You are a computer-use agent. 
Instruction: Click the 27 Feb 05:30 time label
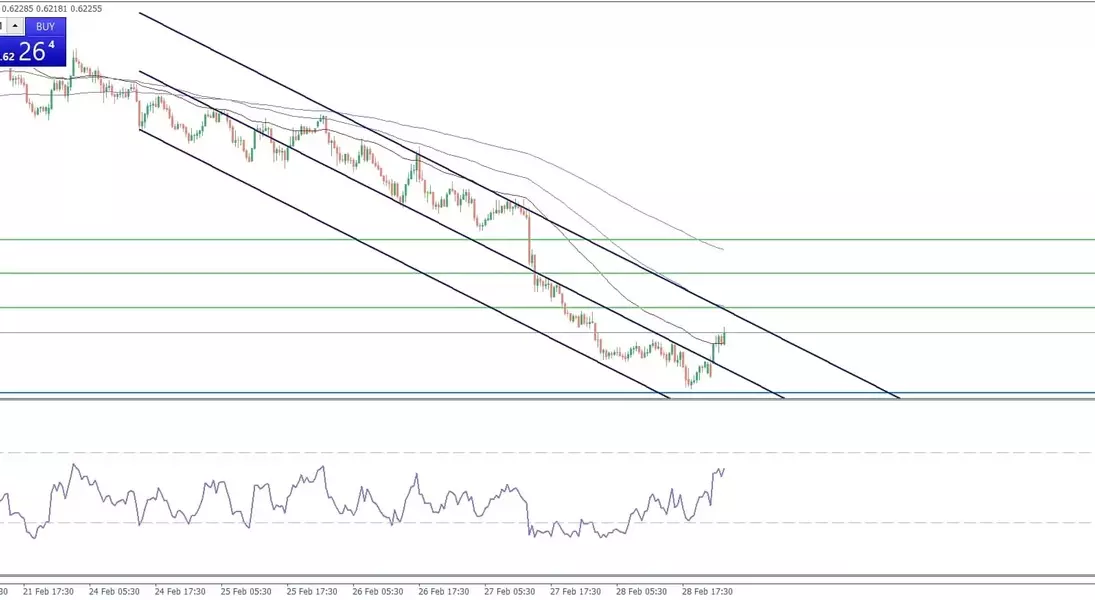510,591
